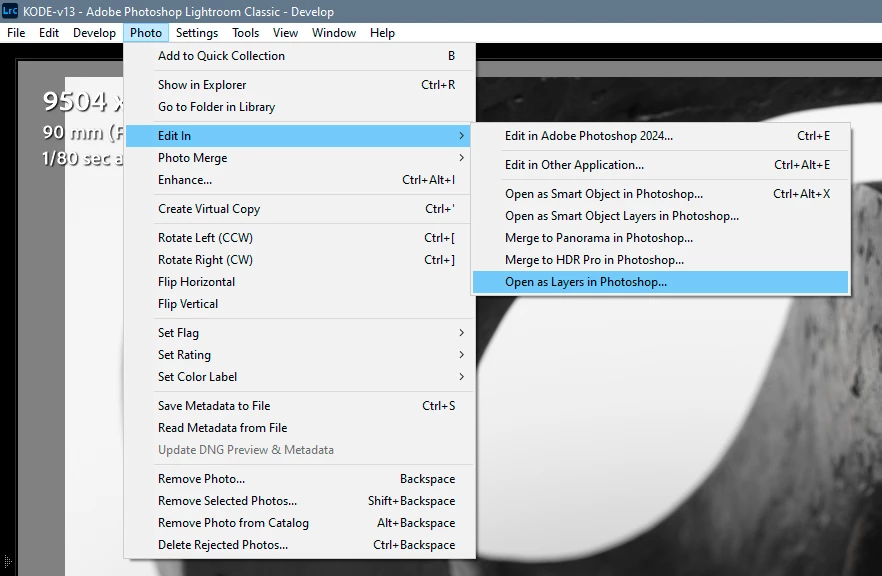
Task: Choose Flip Horizontal
Action: point(299,282)
